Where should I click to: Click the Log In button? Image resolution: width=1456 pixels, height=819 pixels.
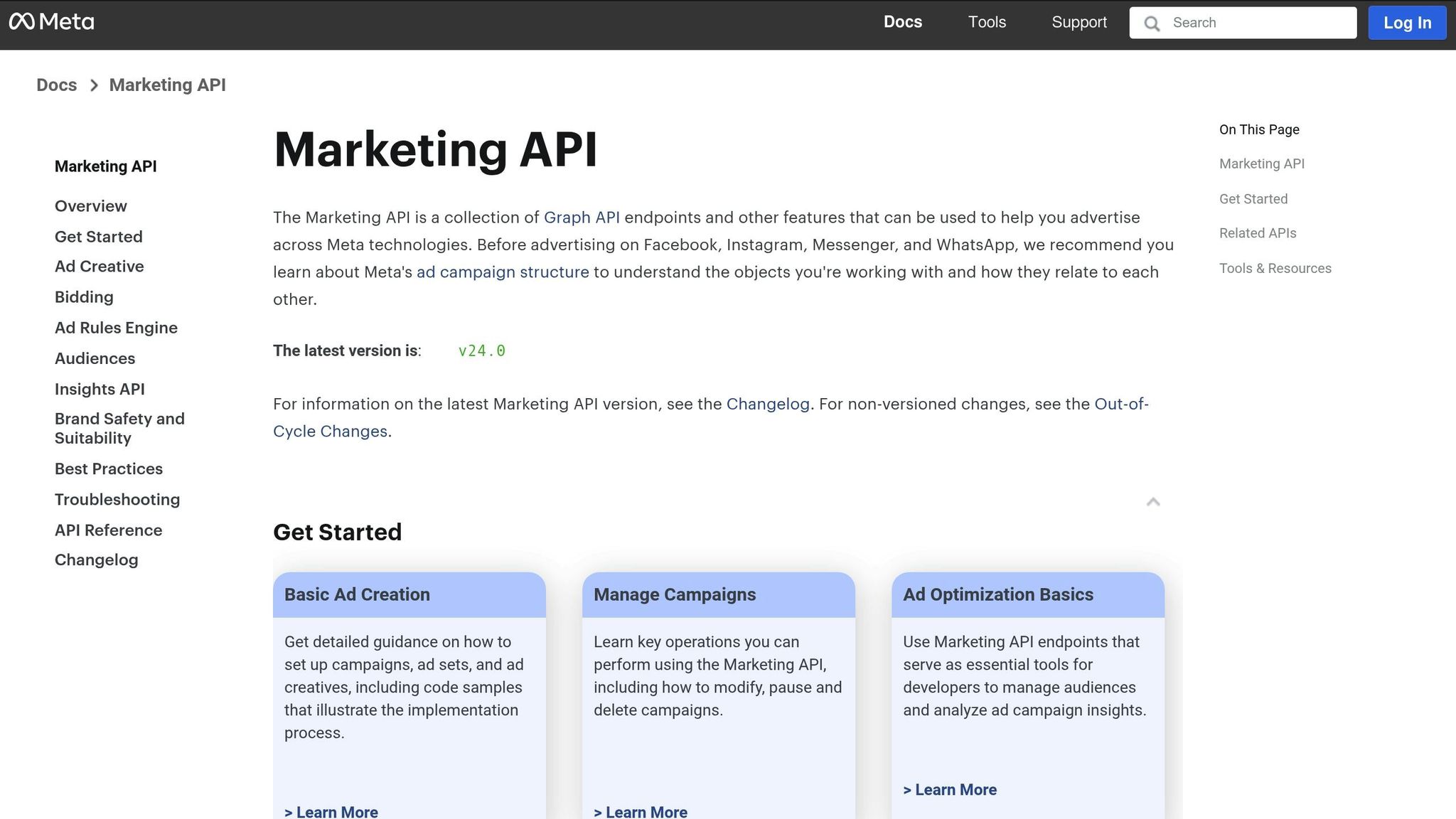tap(1407, 22)
